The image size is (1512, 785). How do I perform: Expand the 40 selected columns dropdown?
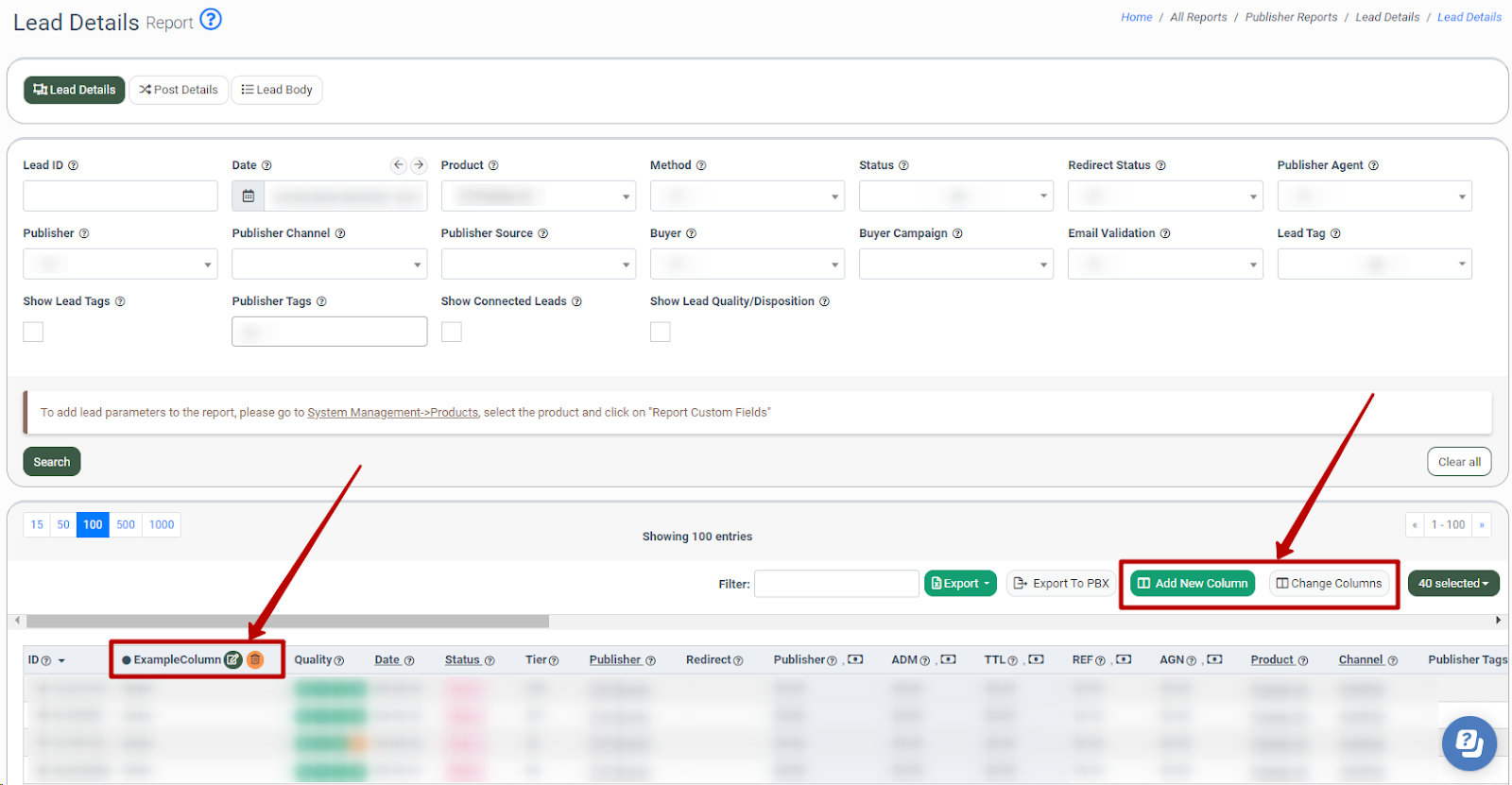click(x=1452, y=584)
